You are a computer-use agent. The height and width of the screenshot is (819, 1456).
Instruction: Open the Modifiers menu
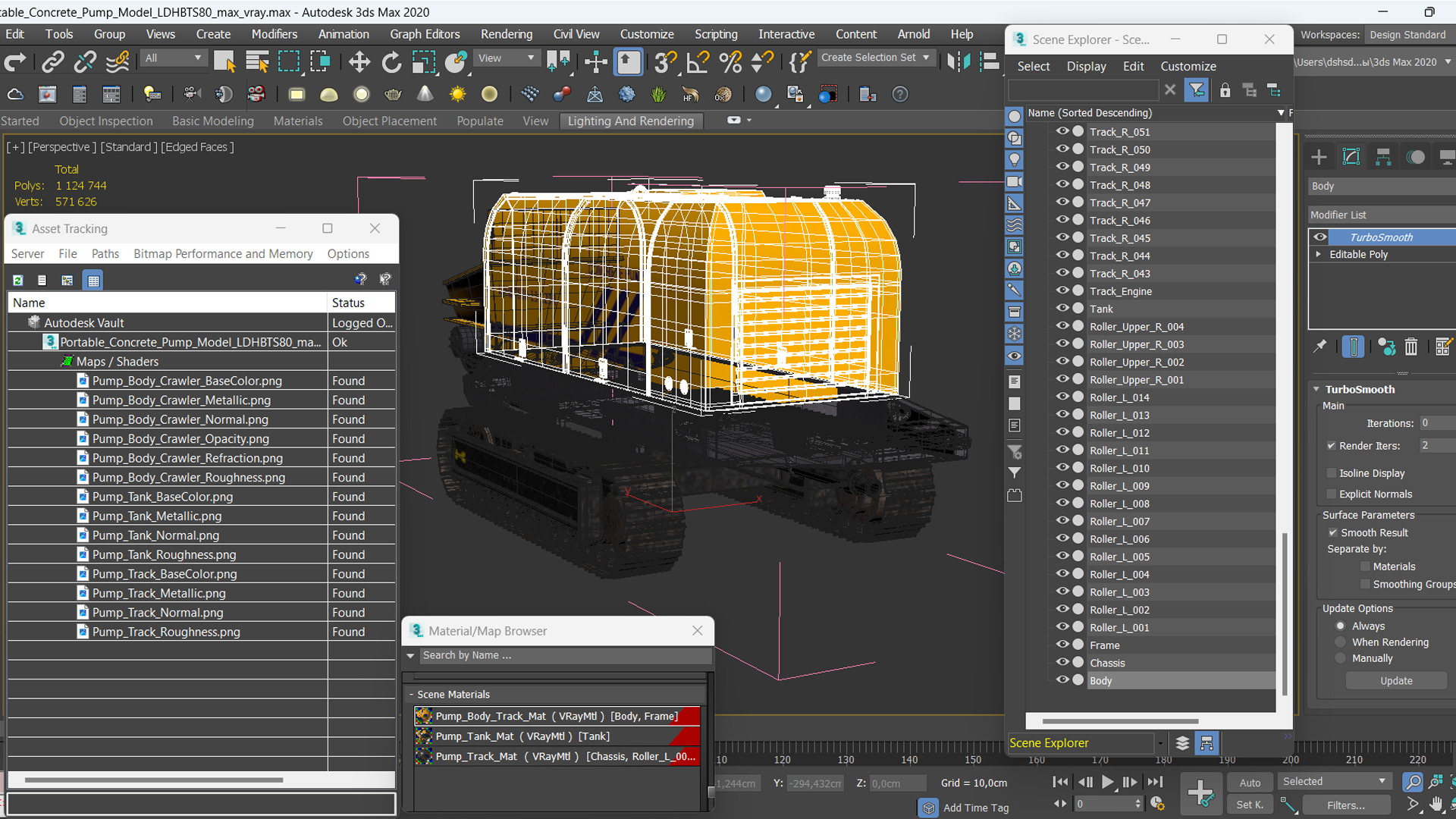tap(275, 34)
